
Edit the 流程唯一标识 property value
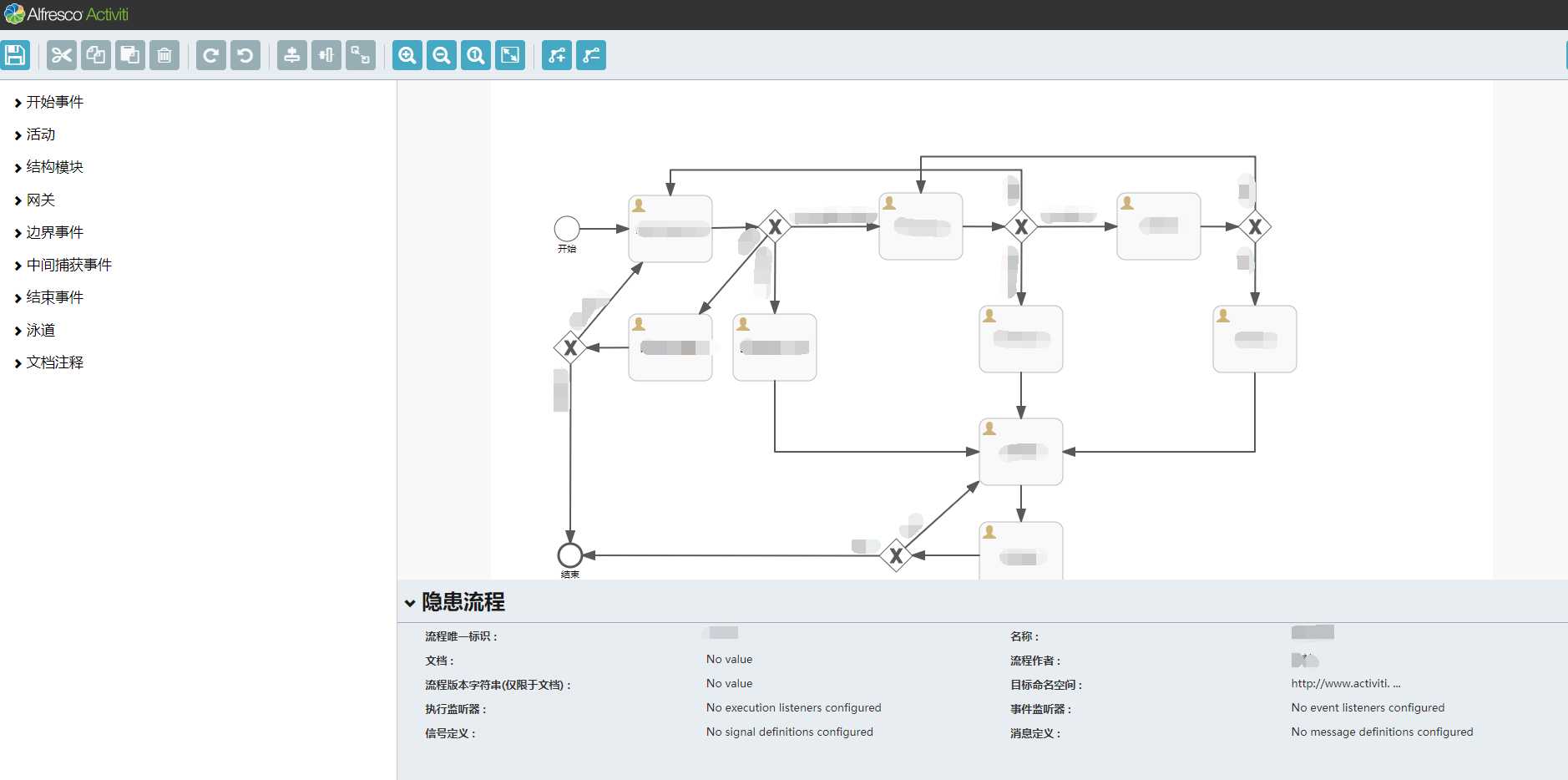point(723,633)
